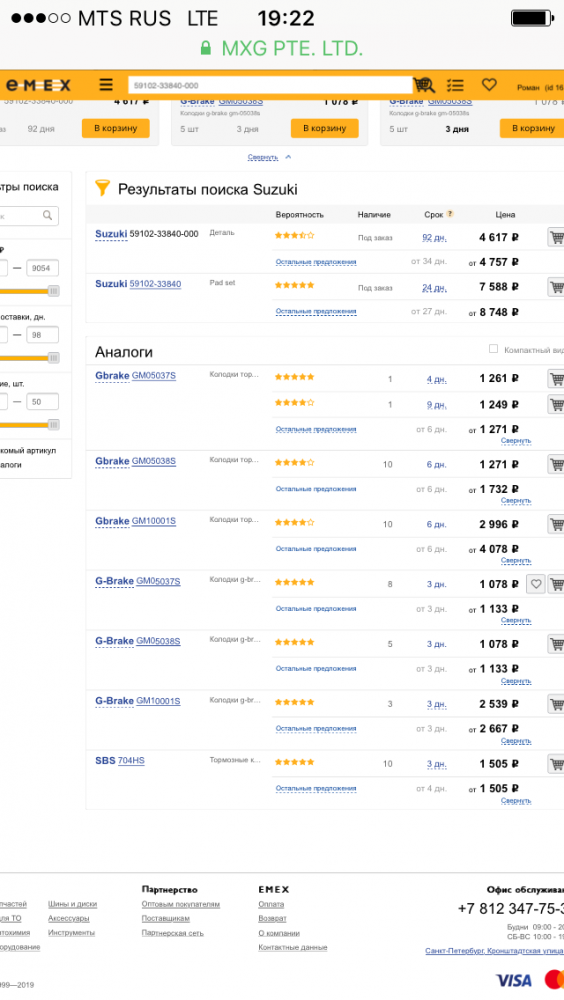Viewport: 564px width, 1000px height.
Task: Open favorites heart icon in header
Action: (x=489, y=84)
